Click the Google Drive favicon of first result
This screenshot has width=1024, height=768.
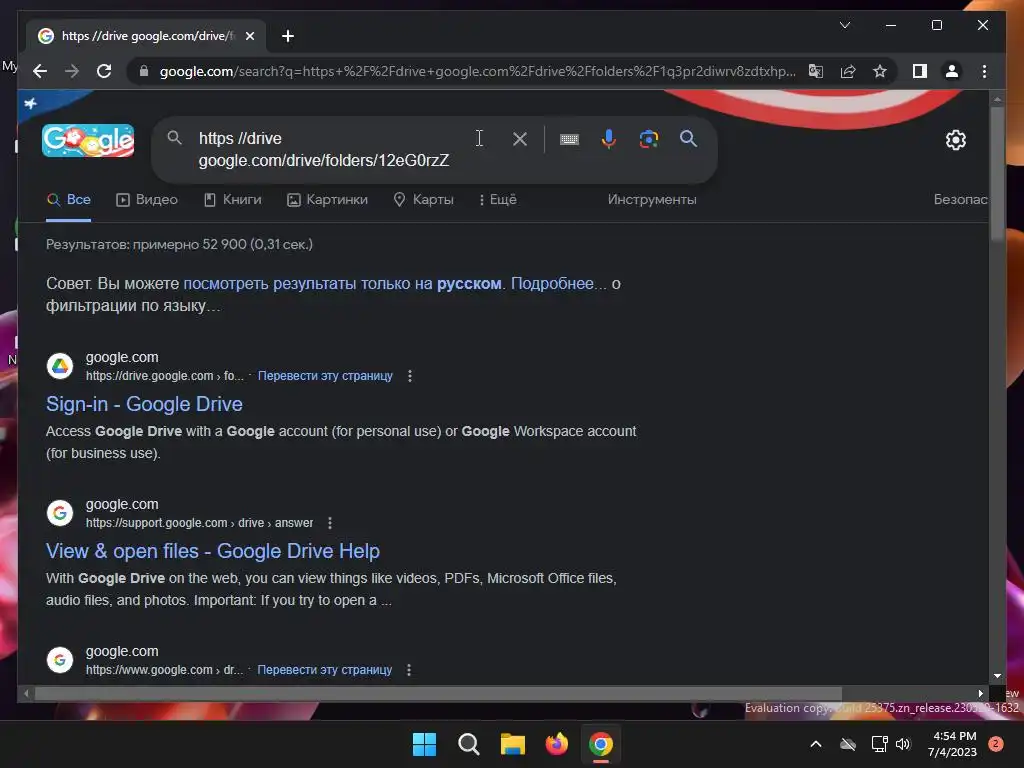59,366
